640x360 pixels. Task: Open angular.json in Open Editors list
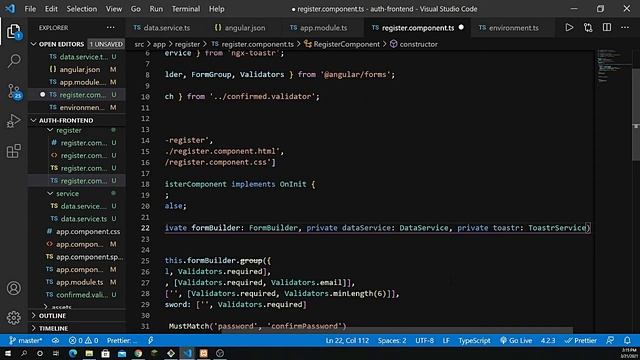coord(80,69)
